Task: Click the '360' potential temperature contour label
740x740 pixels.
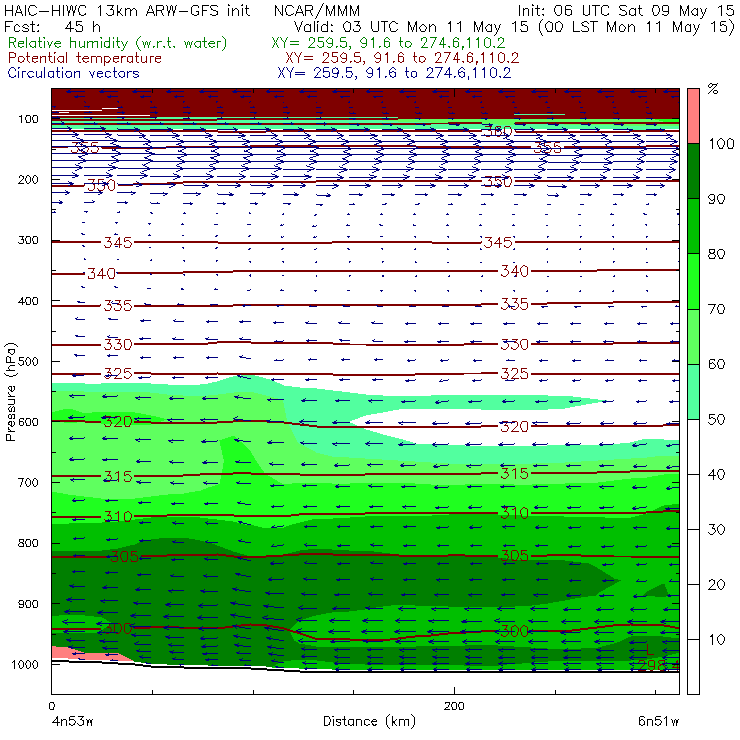Action: point(497,131)
